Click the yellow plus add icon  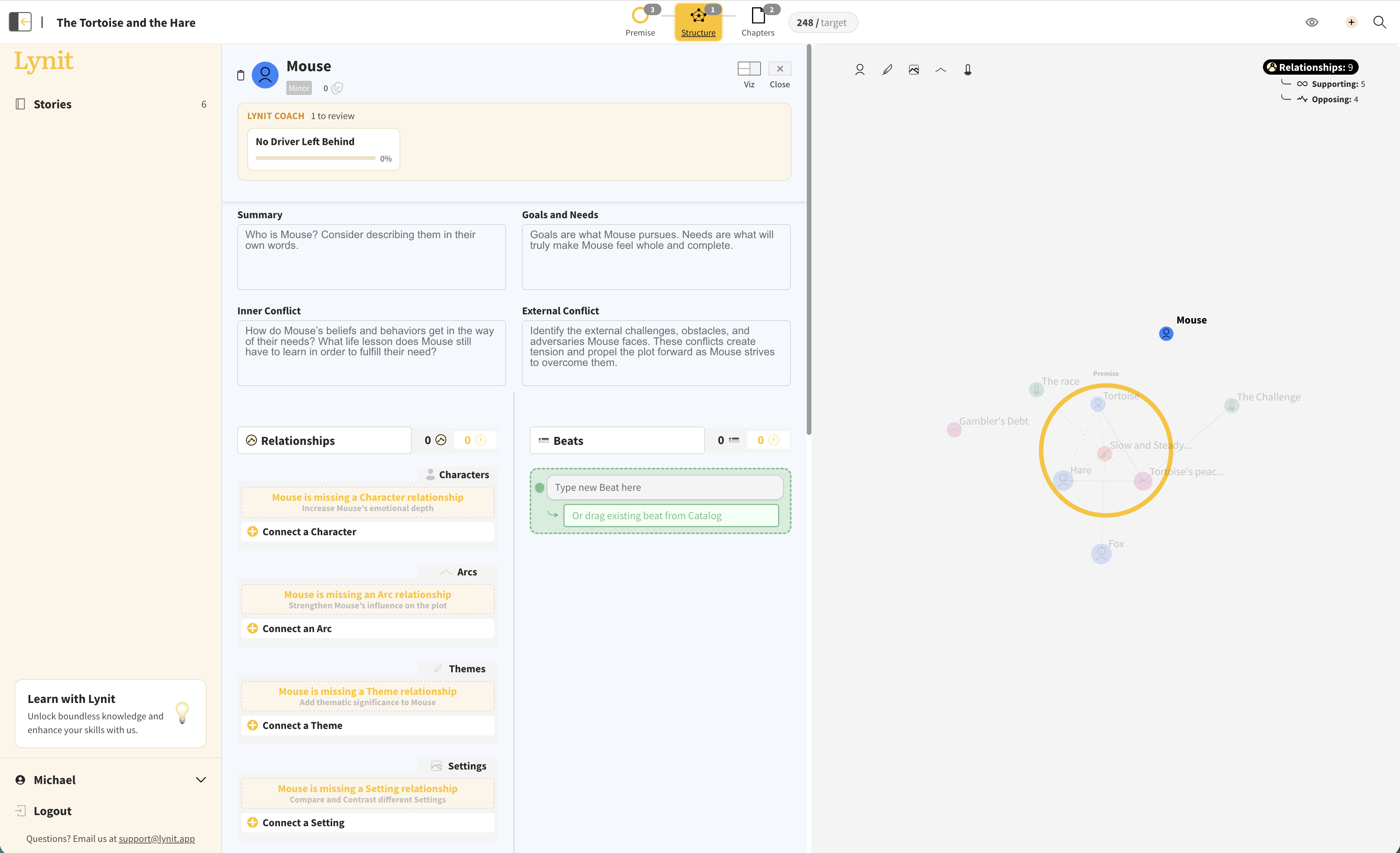1351,22
